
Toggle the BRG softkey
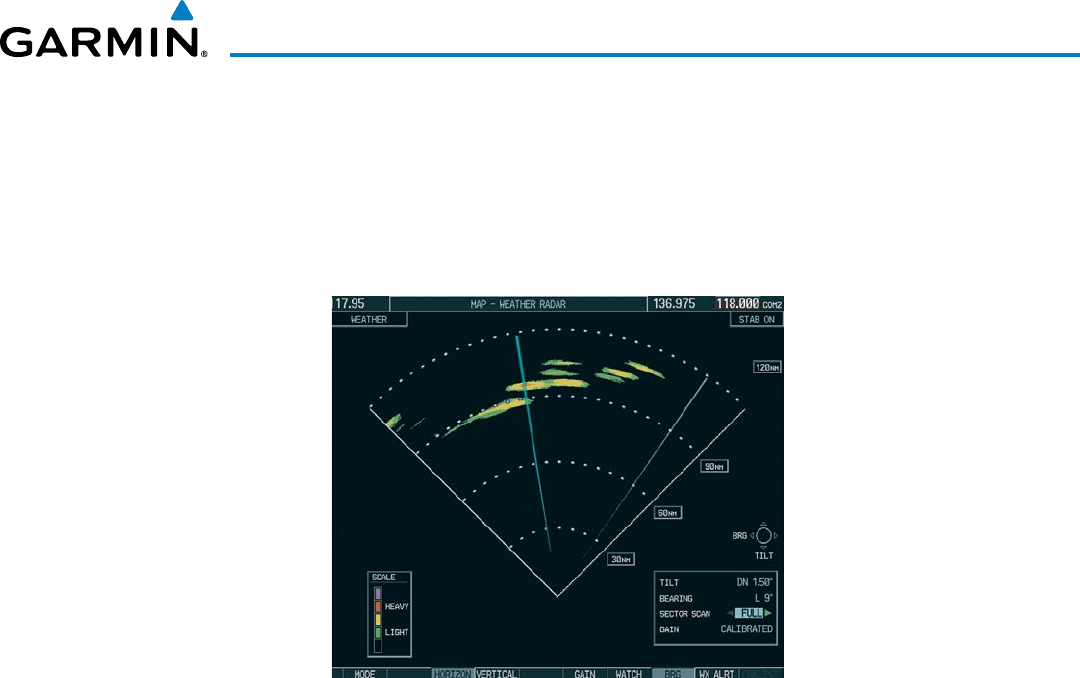[x=673, y=673]
